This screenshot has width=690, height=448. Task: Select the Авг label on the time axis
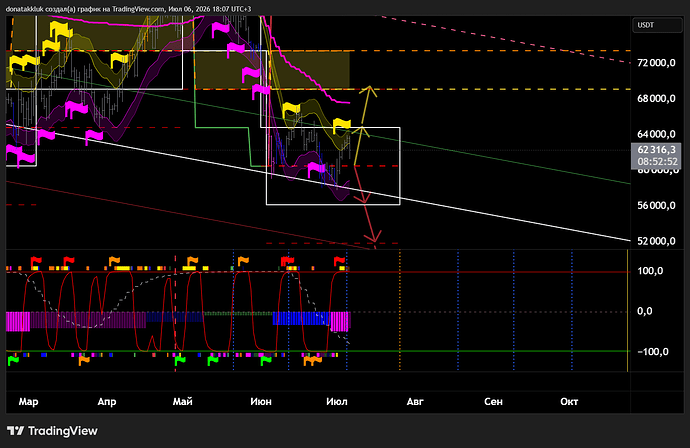click(x=415, y=401)
